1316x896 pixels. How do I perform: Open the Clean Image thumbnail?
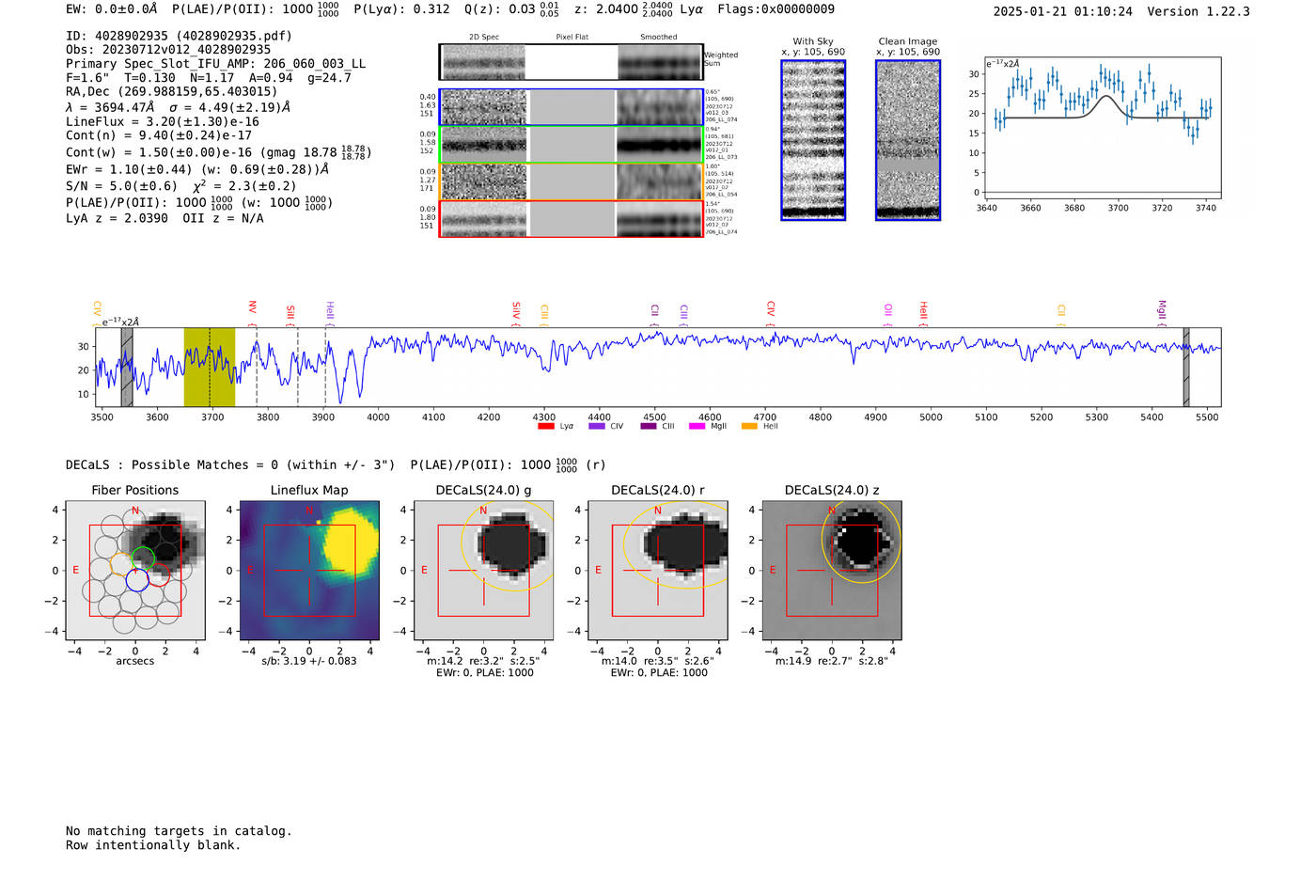point(908,140)
